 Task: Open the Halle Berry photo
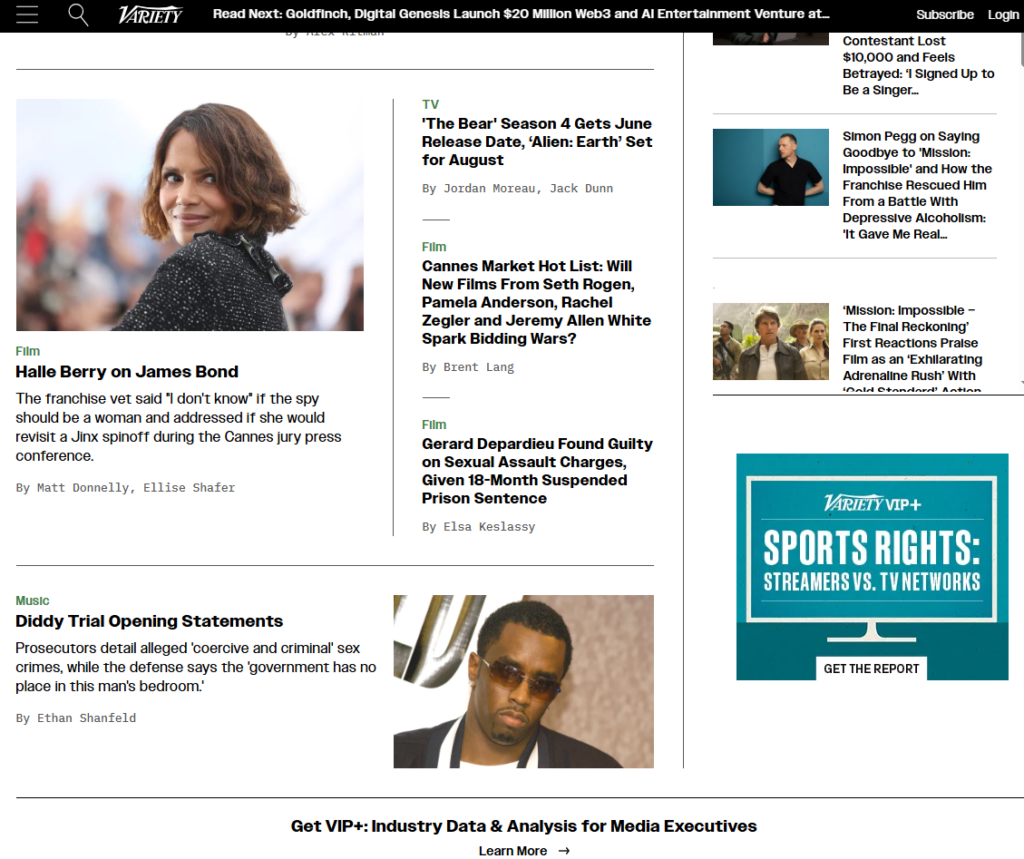tap(190, 215)
